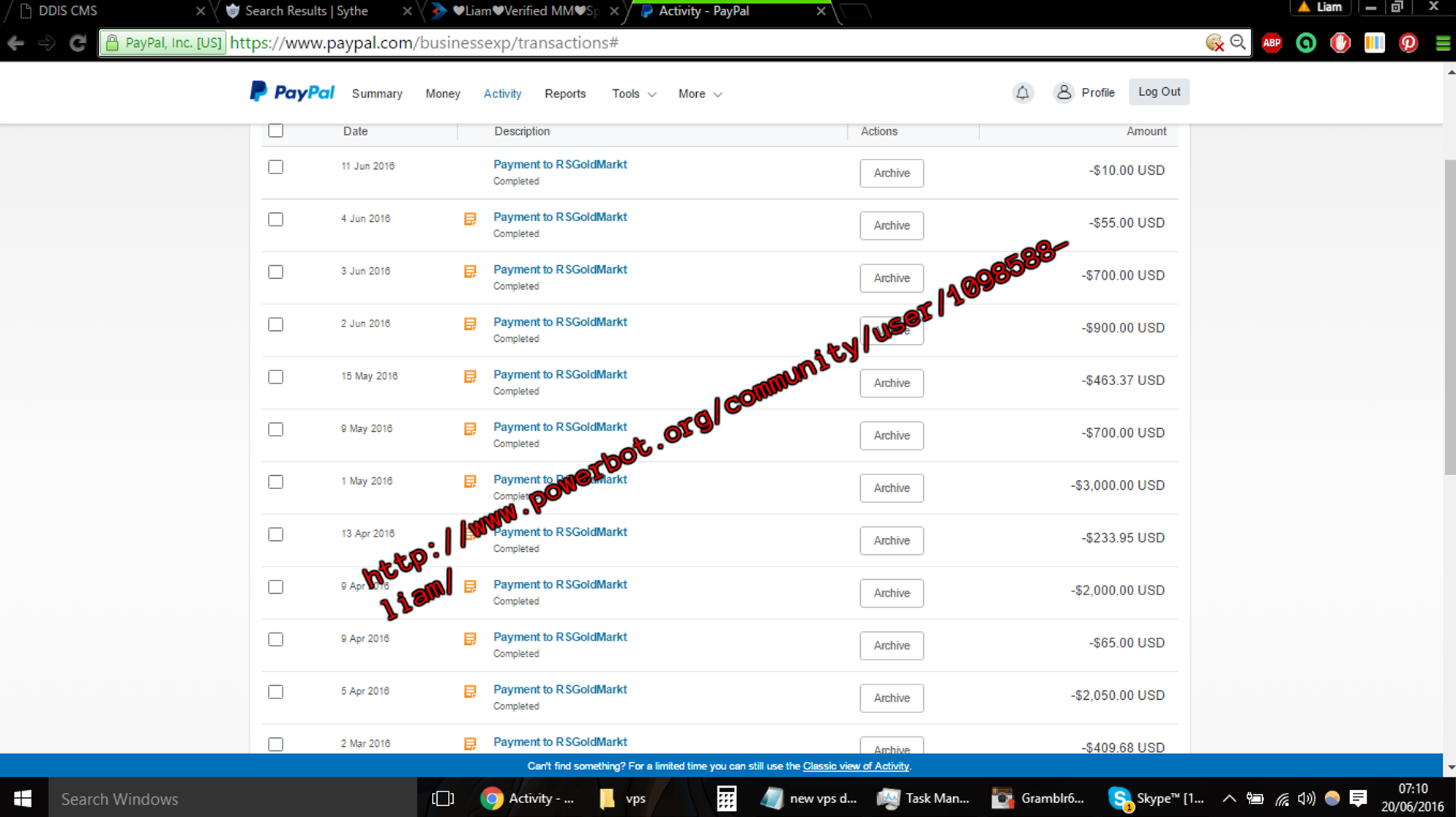The height and width of the screenshot is (817, 1456).
Task: Check the 1 May 2016 transaction
Action: [276, 482]
